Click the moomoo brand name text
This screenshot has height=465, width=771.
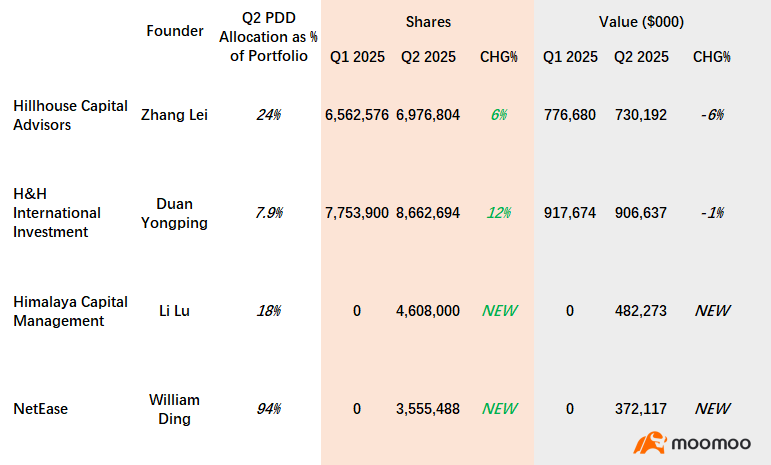click(711, 443)
